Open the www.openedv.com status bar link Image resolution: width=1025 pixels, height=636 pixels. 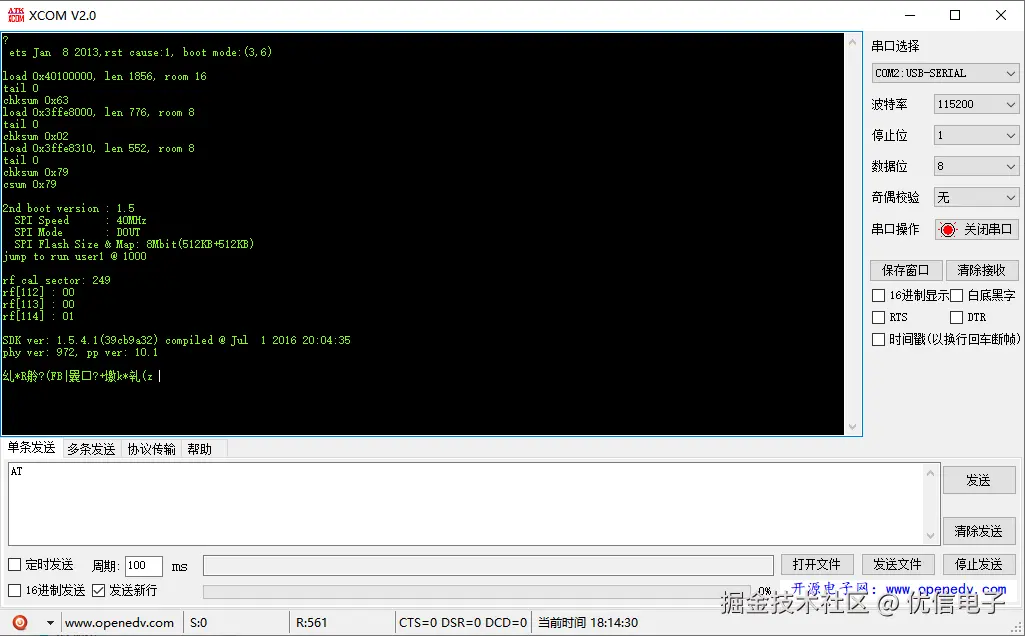coord(120,623)
